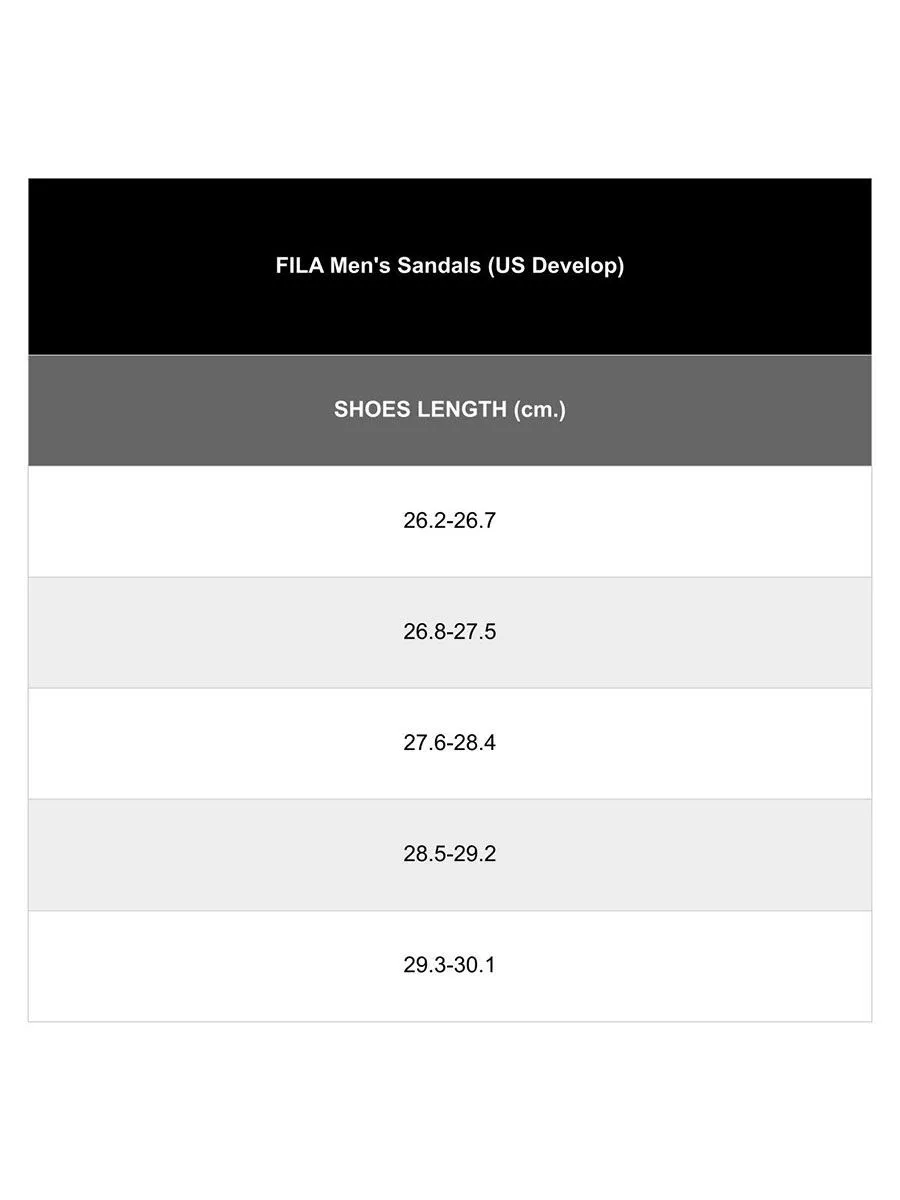This screenshot has width=900, height=1200.
Task: Select the 29.3-30.1 bottom row
Action: coord(450,965)
